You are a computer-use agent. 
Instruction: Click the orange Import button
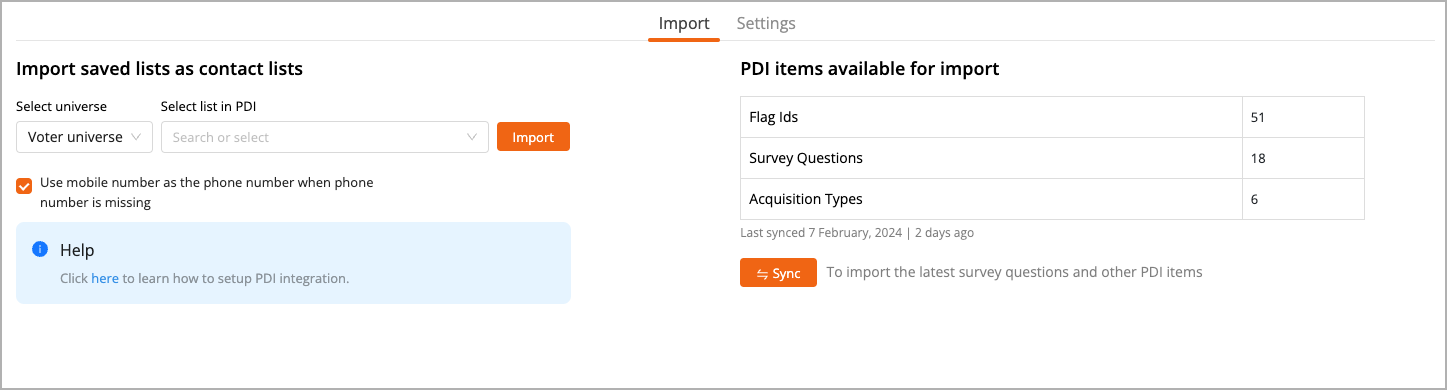click(x=533, y=137)
